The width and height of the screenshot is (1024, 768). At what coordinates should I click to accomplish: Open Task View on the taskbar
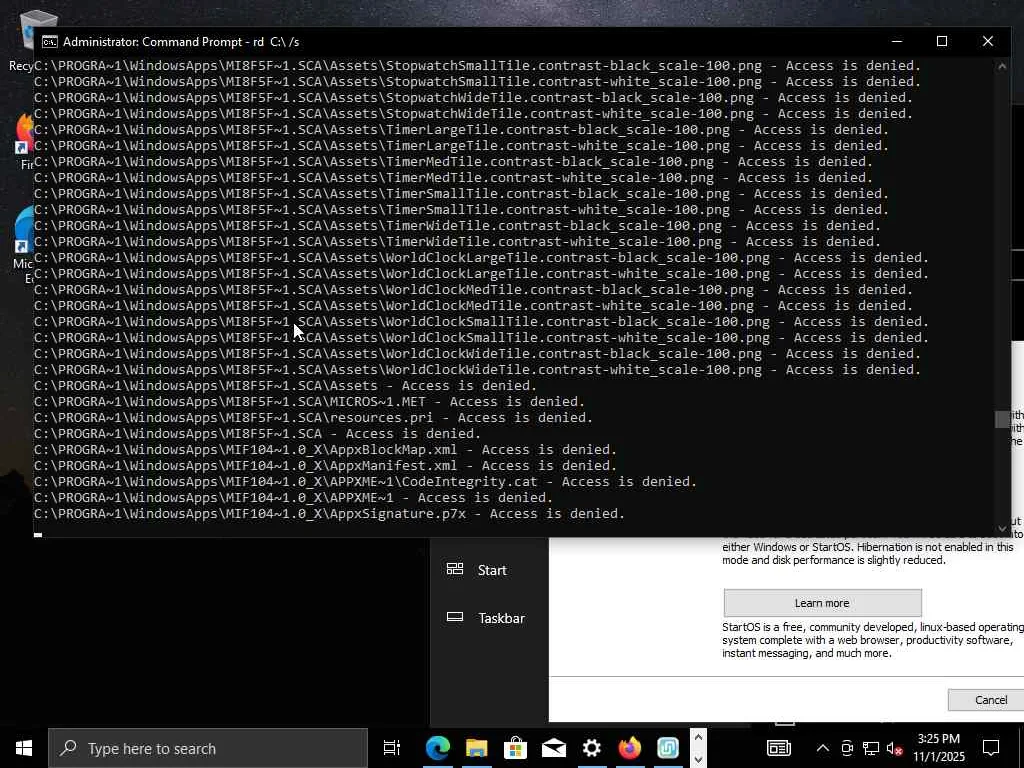click(x=392, y=748)
